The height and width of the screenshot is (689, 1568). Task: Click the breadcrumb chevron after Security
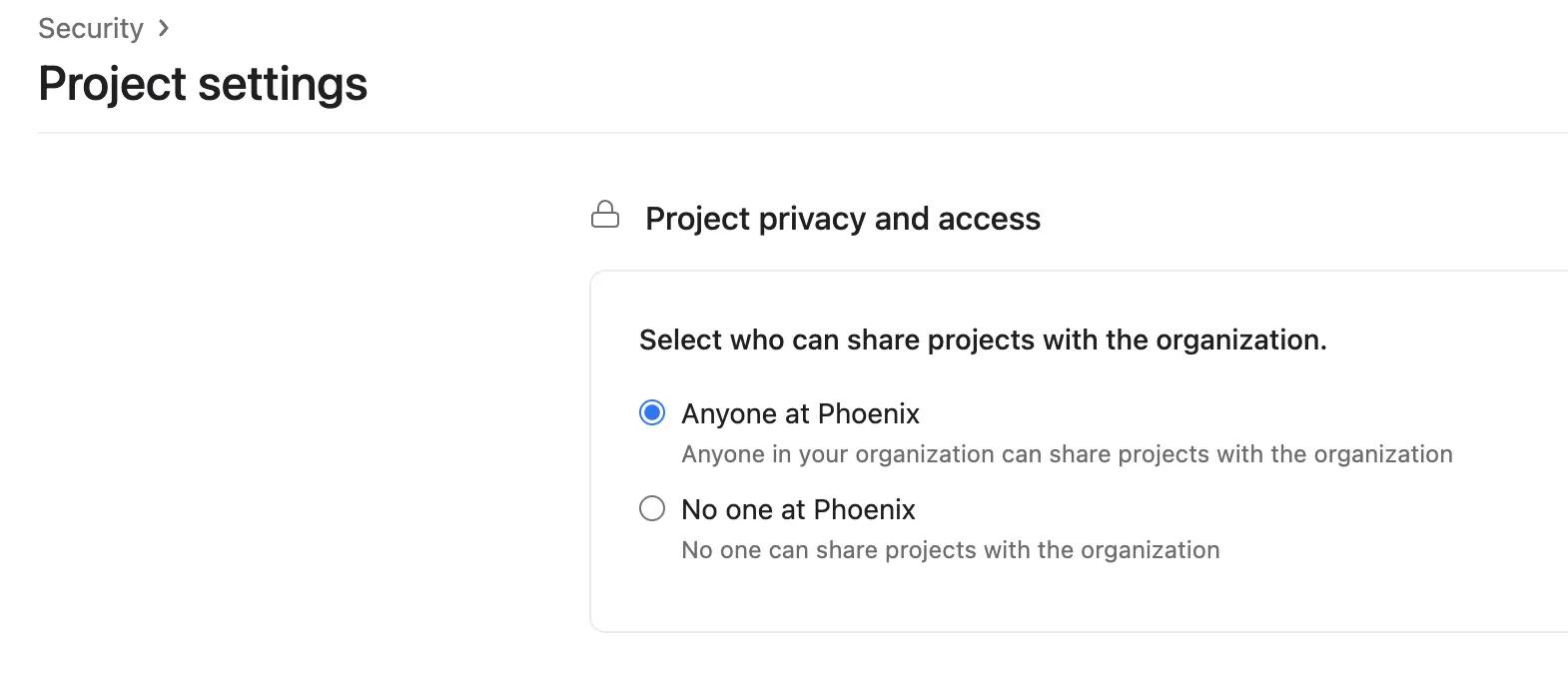(x=164, y=29)
